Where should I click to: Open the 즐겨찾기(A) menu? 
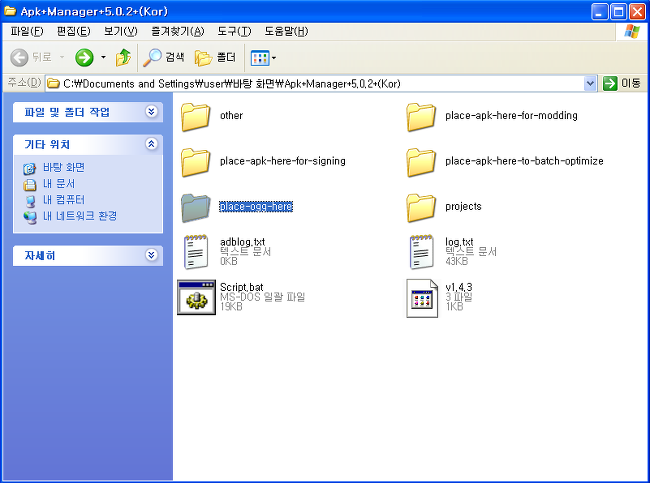177,32
